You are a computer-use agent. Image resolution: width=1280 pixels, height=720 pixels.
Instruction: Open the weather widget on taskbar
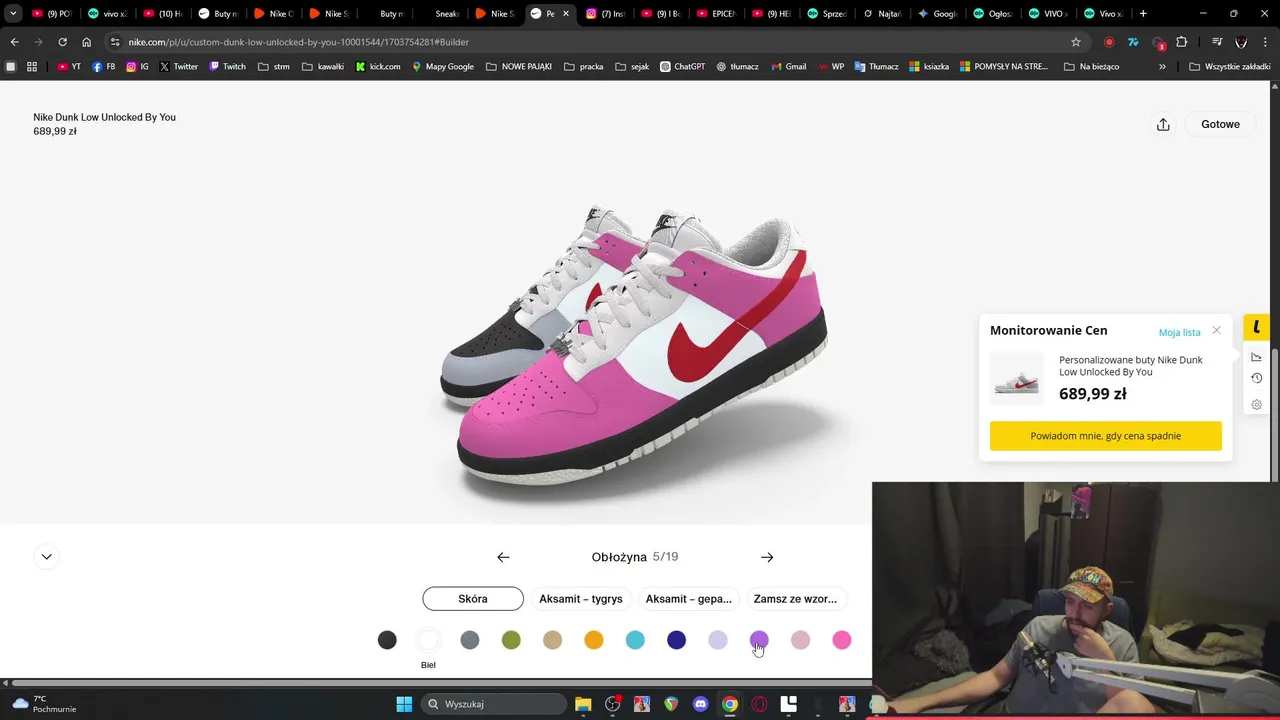pyautogui.click(x=44, y=704)
